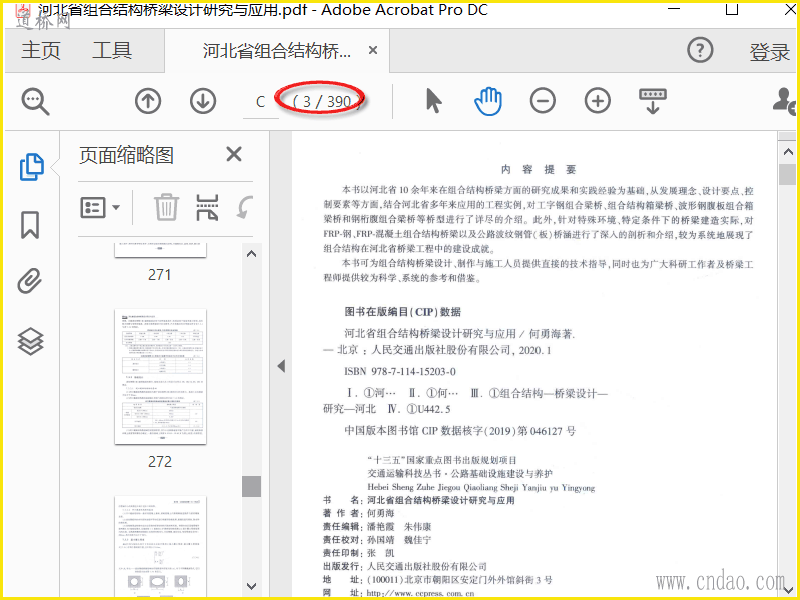The height and width of the screenshot is (600, 800).
Task: Activate the hand pan tool
Action: pyautogui.click(x=488, y=101)
